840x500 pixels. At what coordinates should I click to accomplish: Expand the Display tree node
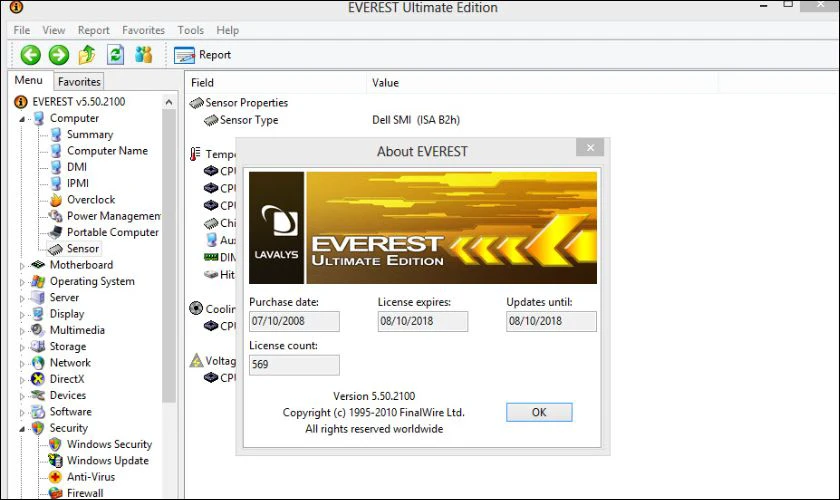22,315
